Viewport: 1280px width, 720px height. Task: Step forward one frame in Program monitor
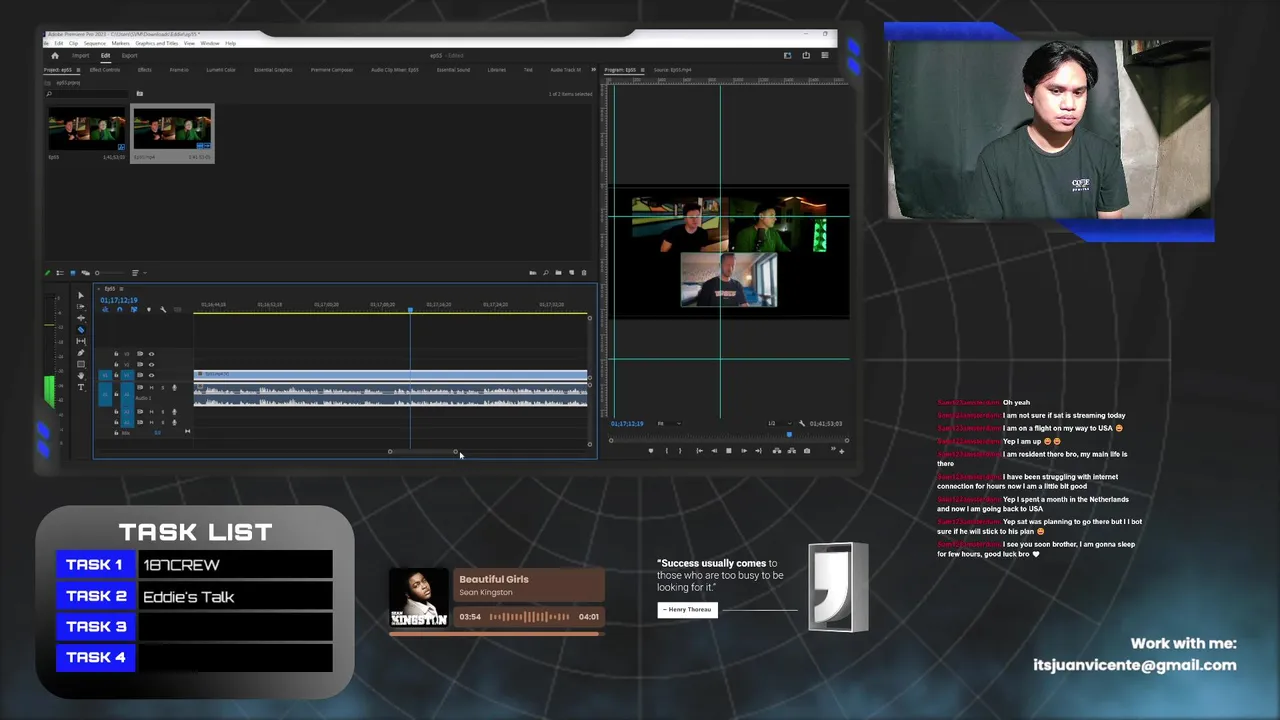click(x=743, y=451)
